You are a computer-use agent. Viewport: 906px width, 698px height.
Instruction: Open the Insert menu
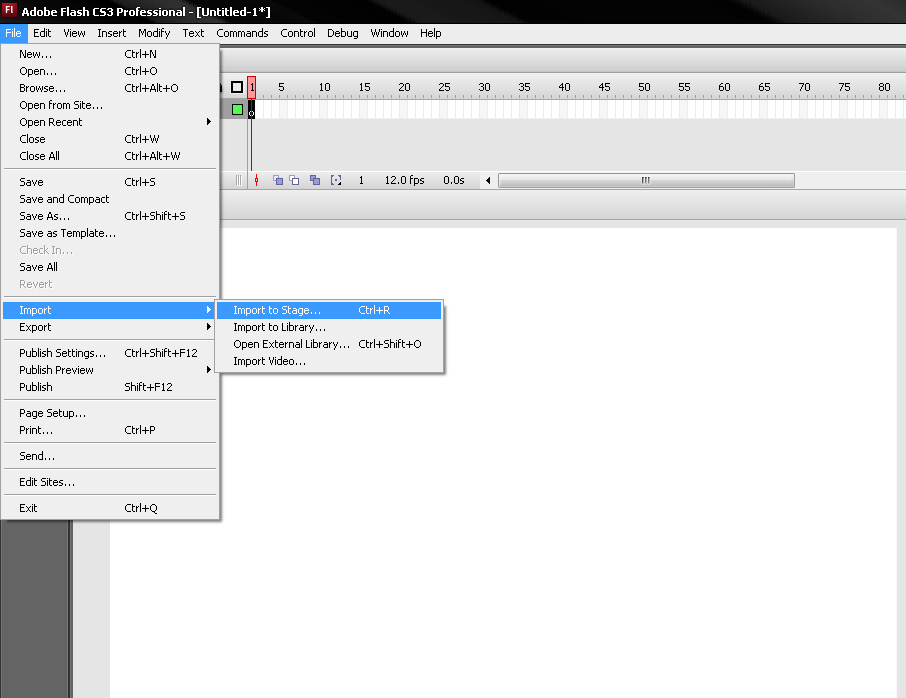[112, 33]
